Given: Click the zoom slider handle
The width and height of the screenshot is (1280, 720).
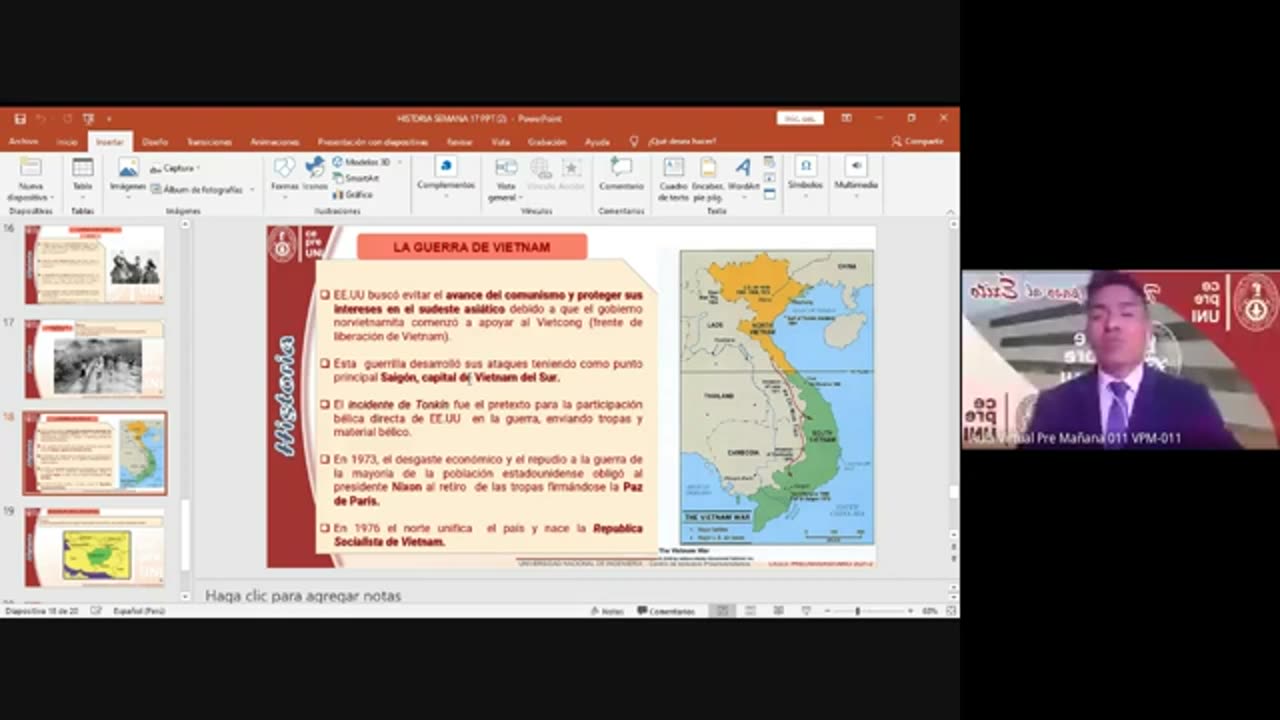Looking at the screenshot, I should coord(858,611).
